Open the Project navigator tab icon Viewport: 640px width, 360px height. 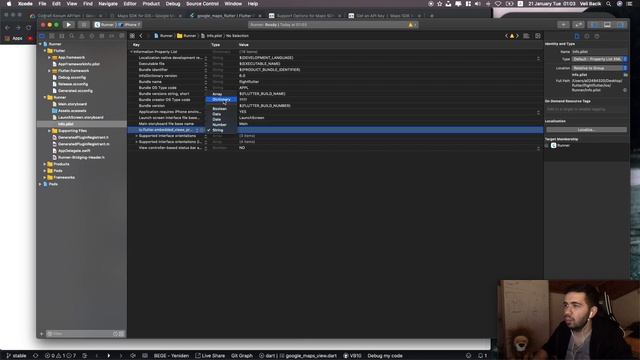[42, 36]
